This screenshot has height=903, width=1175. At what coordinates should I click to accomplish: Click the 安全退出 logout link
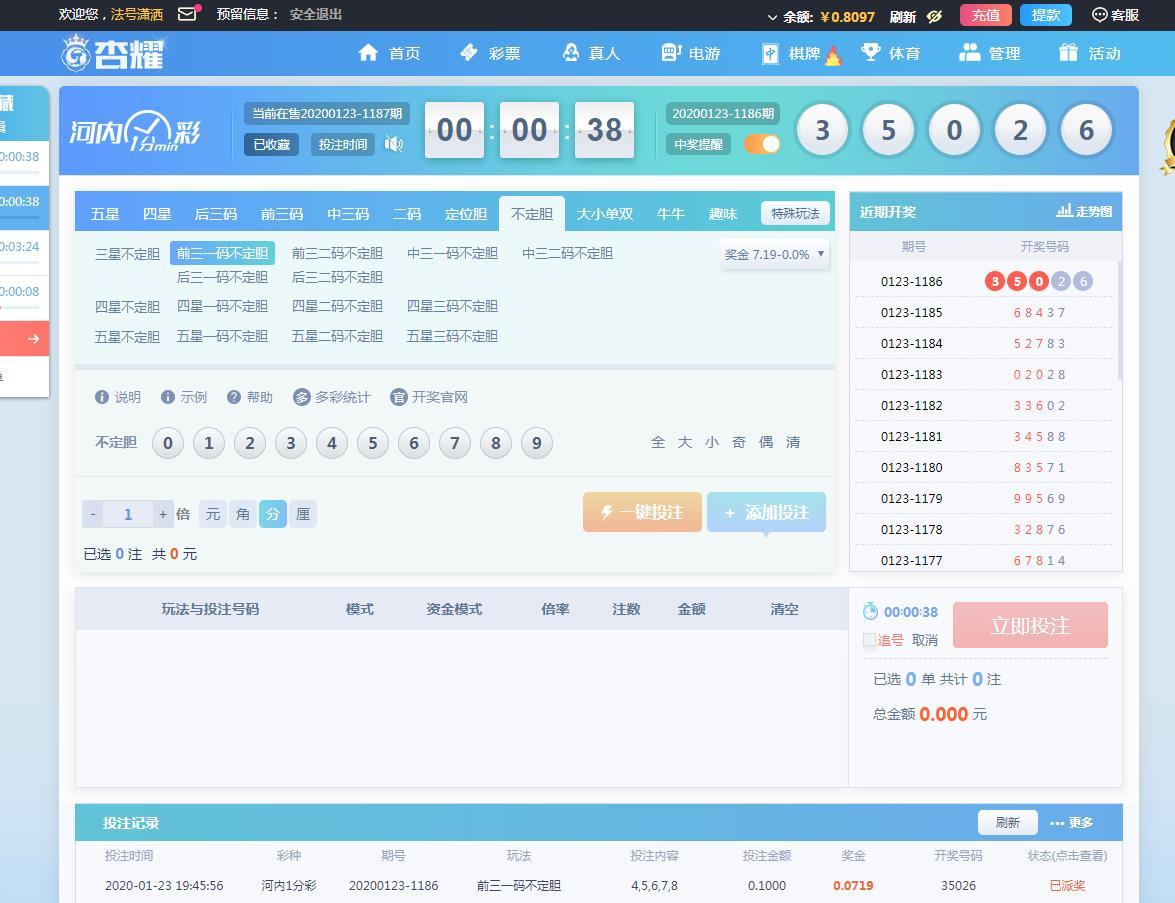(315, 14)
